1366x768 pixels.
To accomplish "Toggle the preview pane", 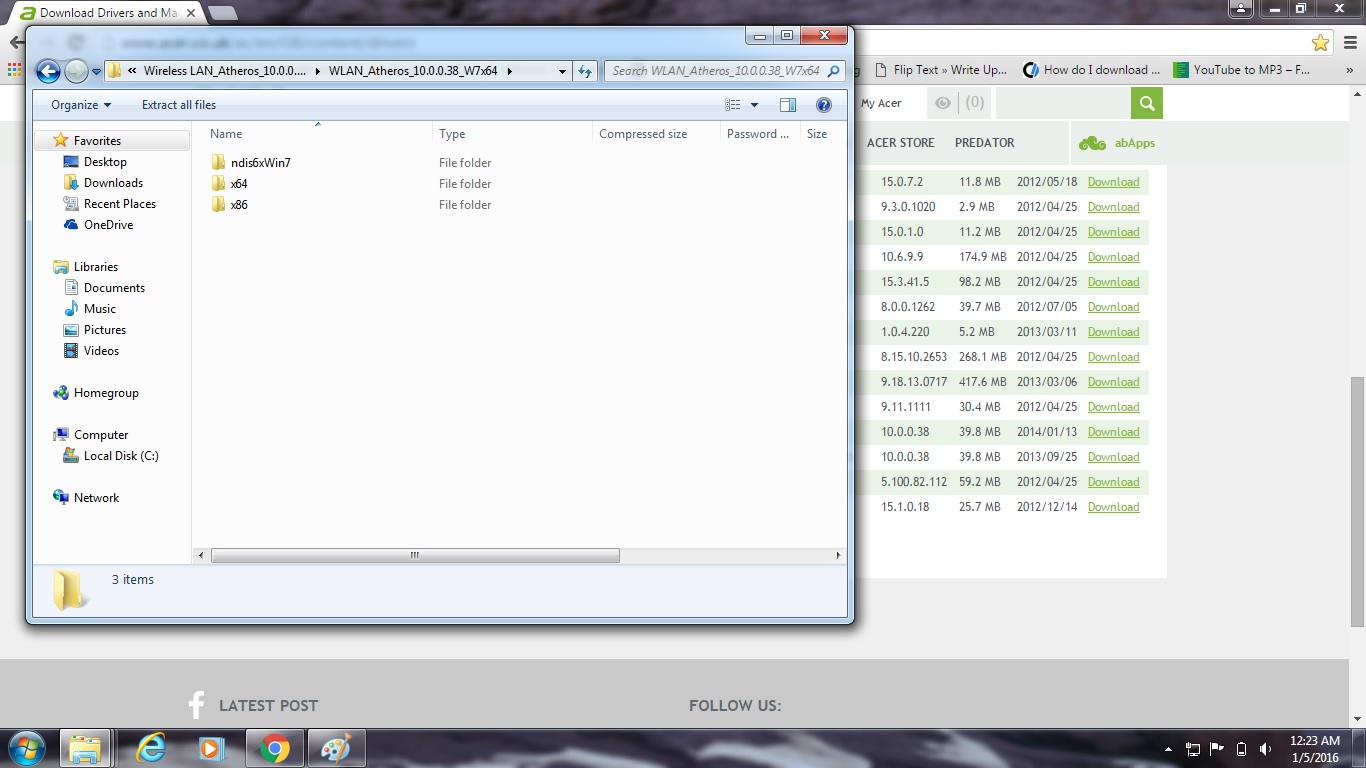I will pos(788,105).
